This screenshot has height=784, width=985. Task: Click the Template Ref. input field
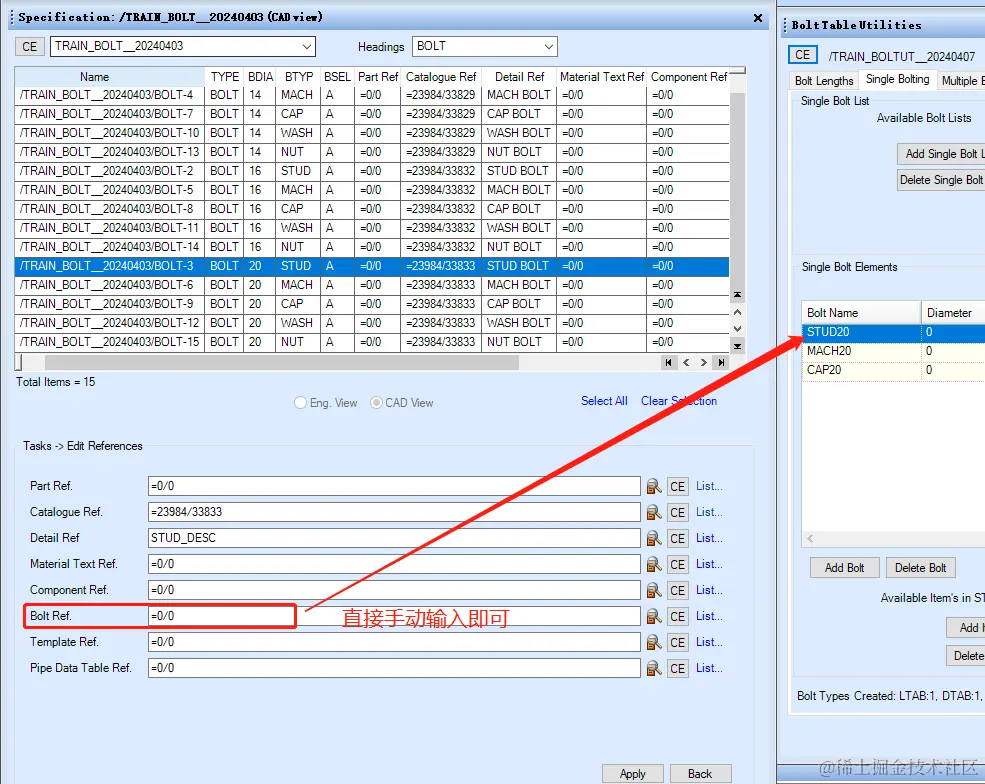tap(394, 642)
